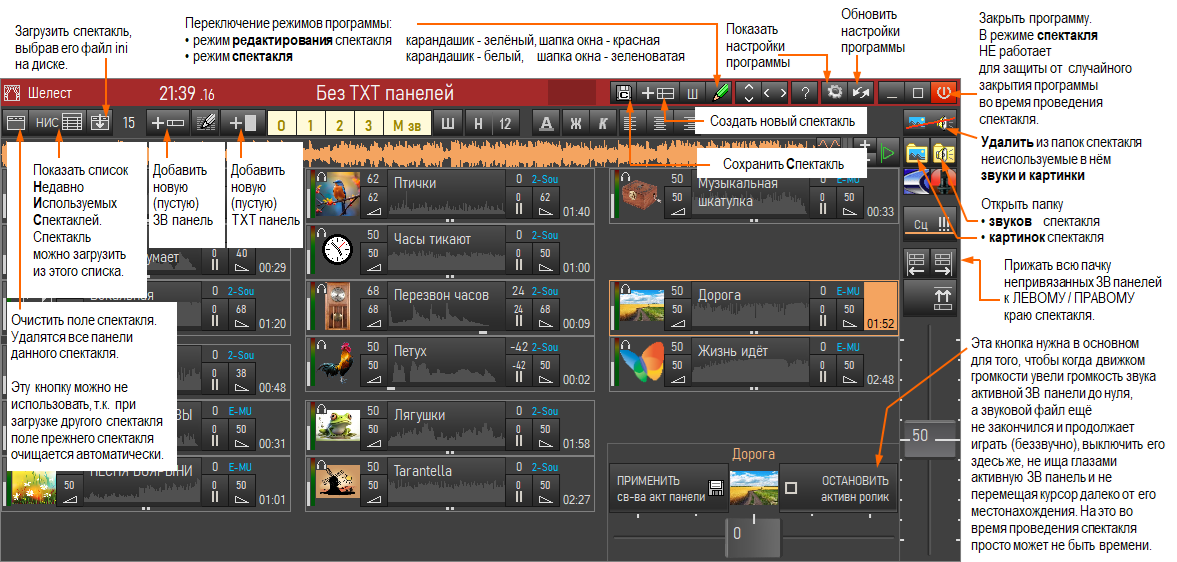Click the up-down arrows in title bar
The width and height of the screenshot is (1177, 562).
(748, 93)
